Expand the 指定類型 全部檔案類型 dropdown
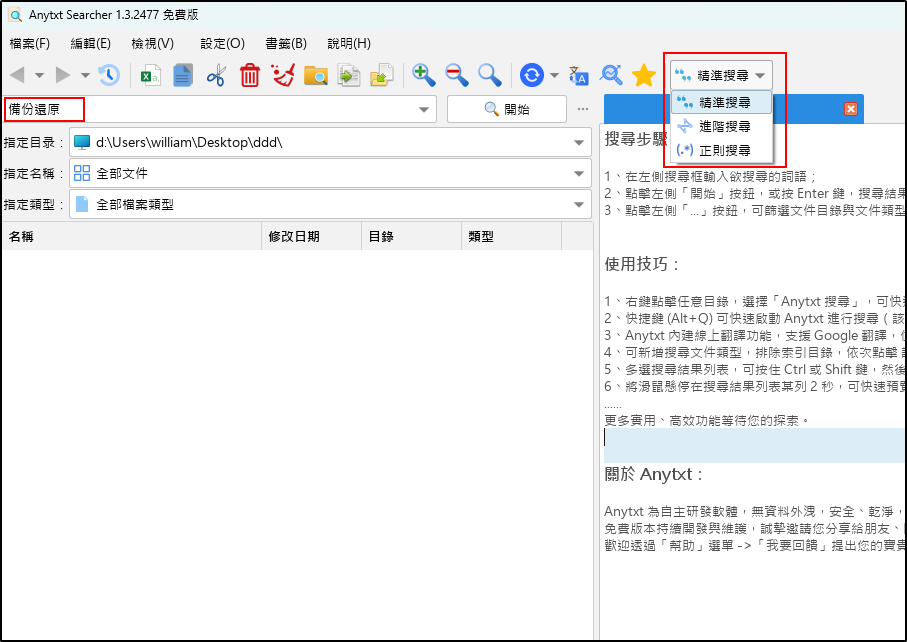This screenshot has height=642, width=907. click(578, 206)
